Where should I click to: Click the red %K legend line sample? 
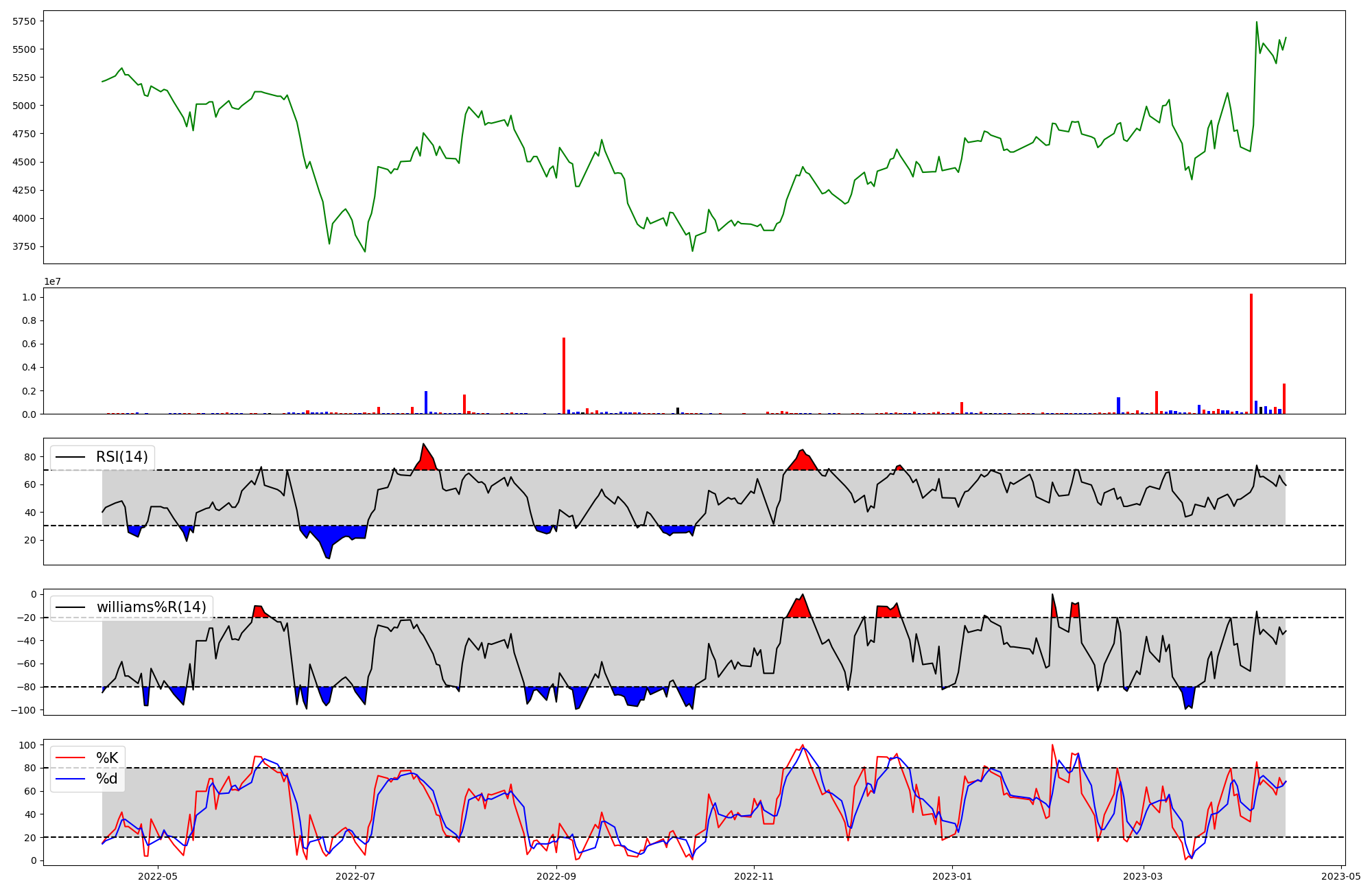coord(71,758)
